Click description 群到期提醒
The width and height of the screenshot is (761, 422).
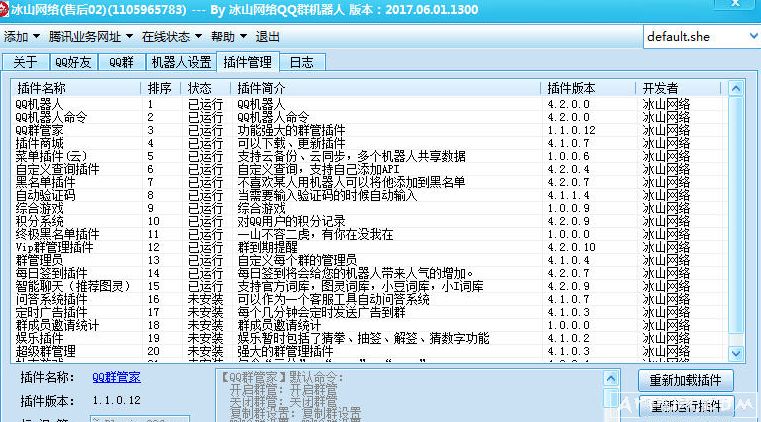[x=267, y=247]
